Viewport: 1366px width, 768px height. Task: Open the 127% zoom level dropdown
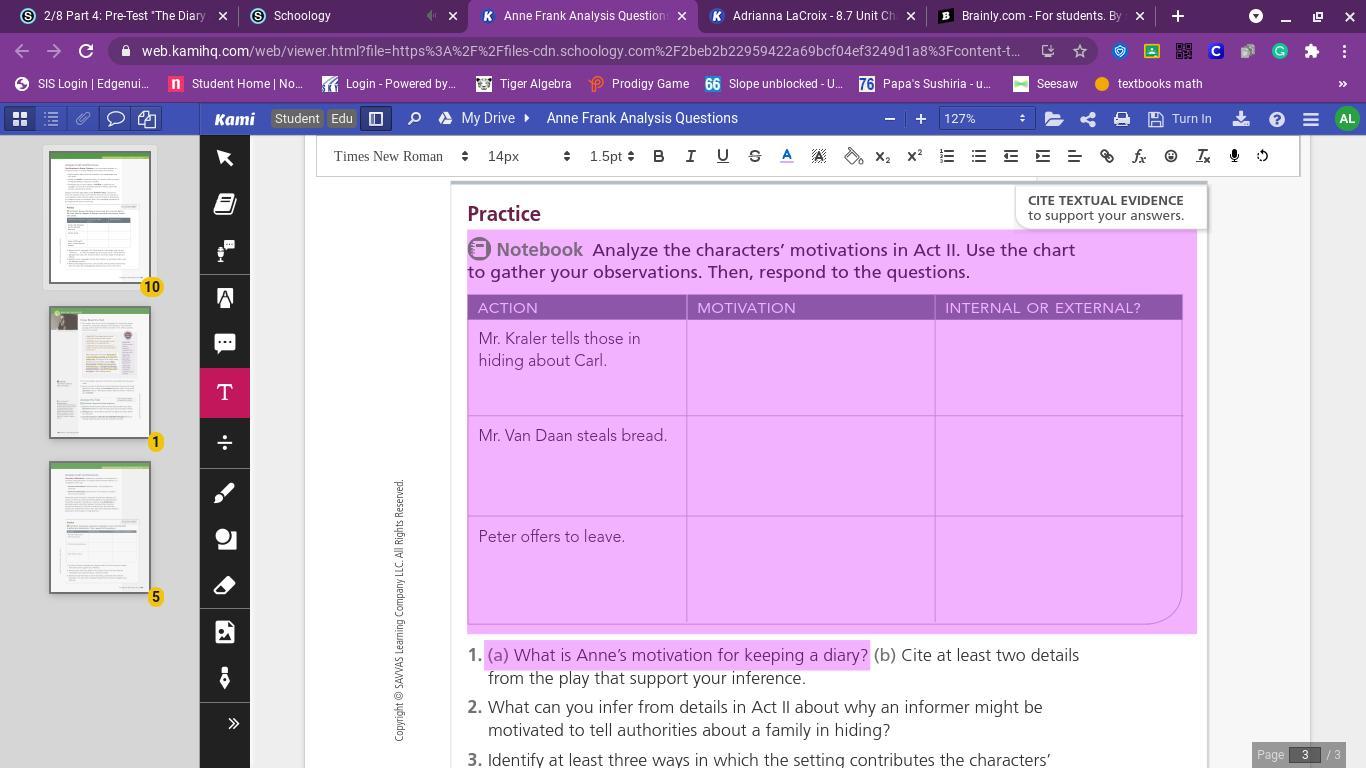[x=985, y=119]
